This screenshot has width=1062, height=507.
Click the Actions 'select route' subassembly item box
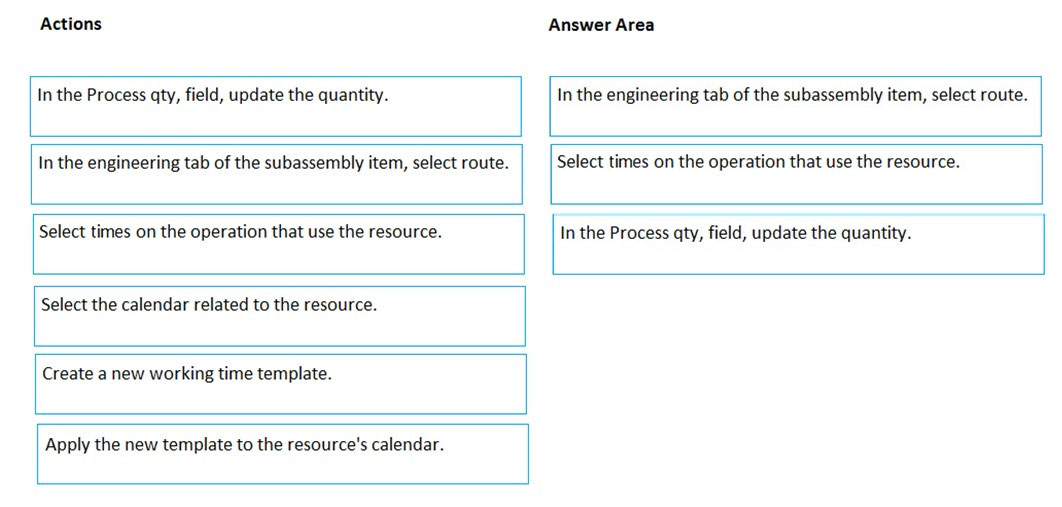click(276, 174)
